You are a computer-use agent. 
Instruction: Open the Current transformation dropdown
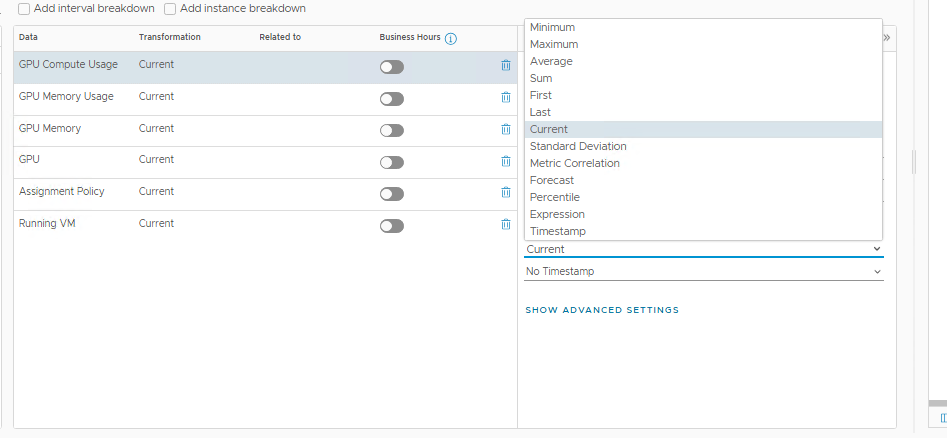pyautogui.click(x=703, y=249)
